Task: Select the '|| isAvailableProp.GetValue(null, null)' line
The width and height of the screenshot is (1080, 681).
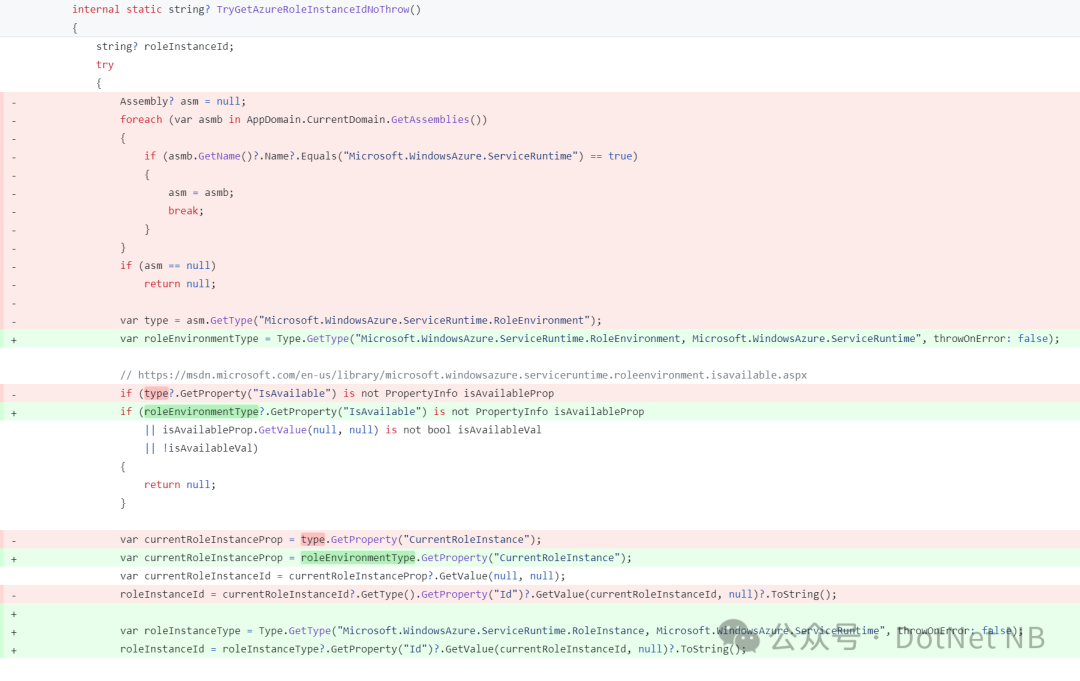Action: [x=342, y=430]
